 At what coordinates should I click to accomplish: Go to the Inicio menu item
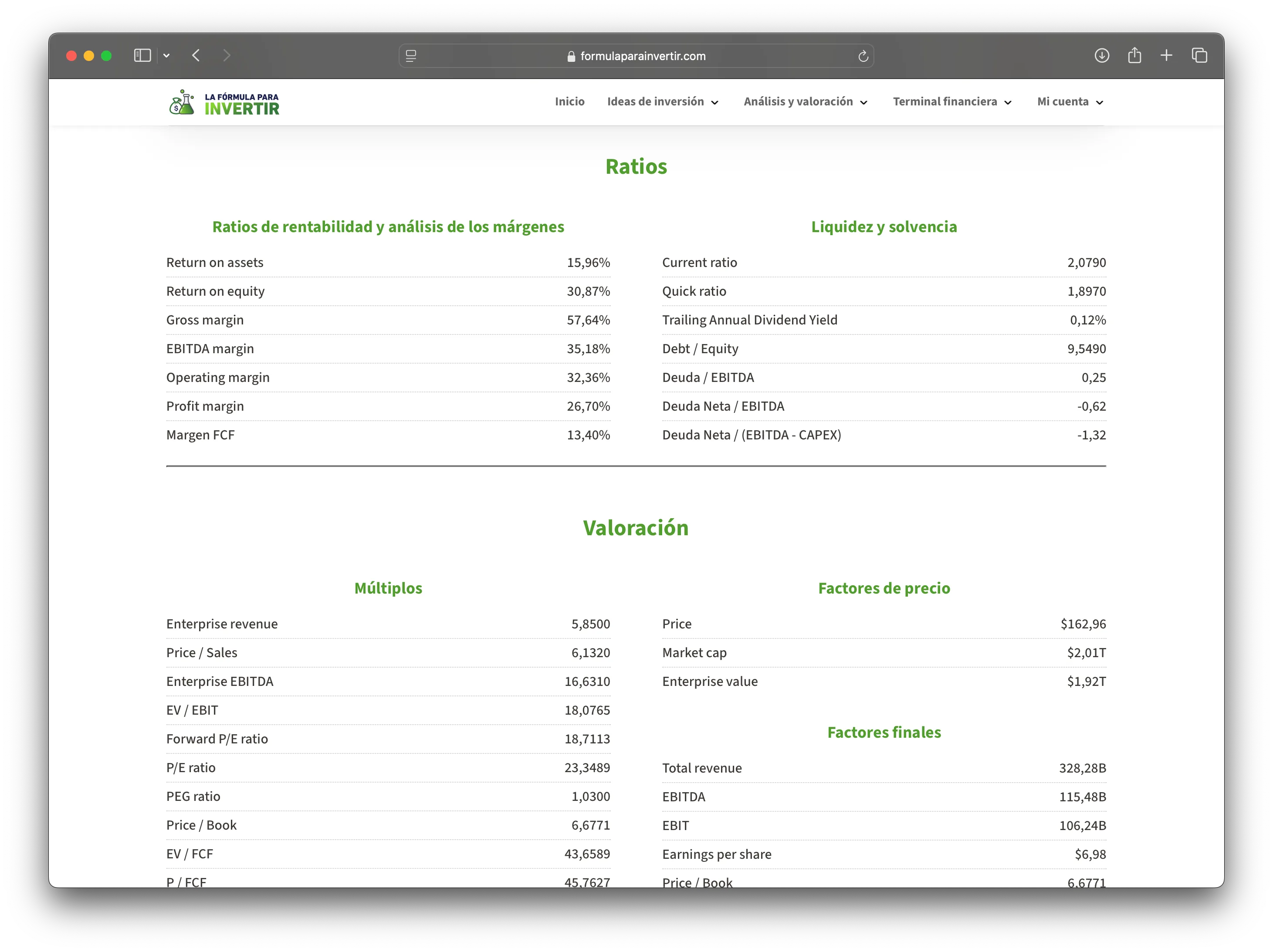click(569, 101)
